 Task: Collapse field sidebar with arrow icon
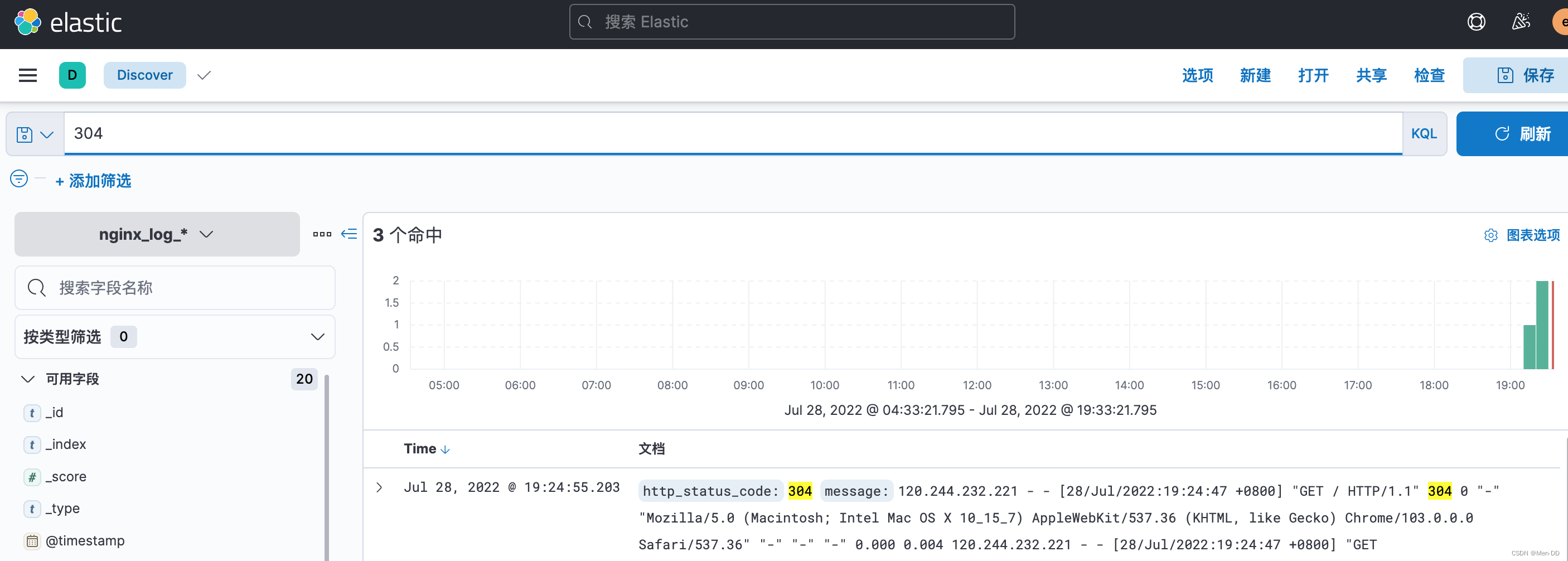(x=348, y=234)
